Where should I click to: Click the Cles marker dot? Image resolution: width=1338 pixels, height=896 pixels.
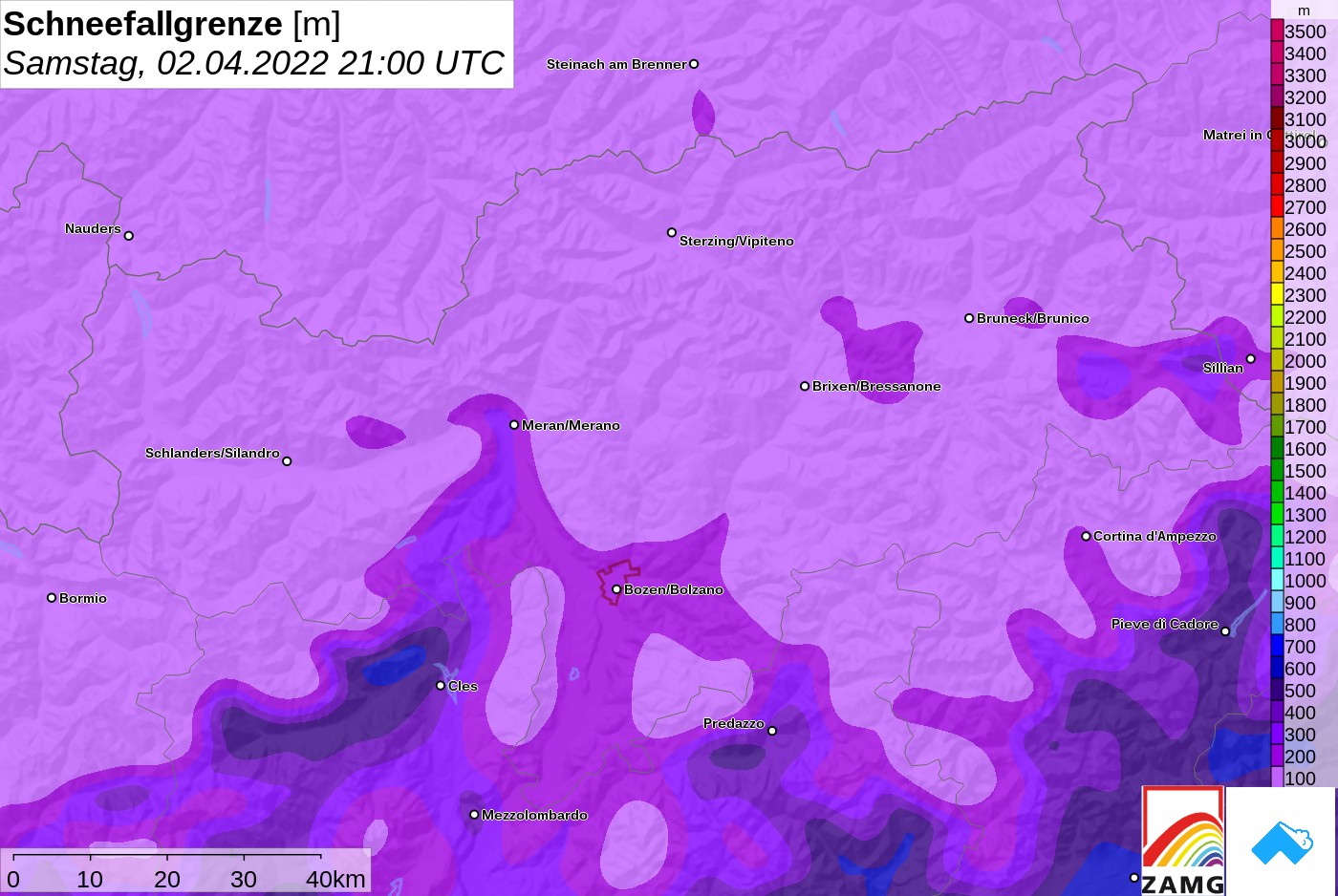click(x=441, y=686)
